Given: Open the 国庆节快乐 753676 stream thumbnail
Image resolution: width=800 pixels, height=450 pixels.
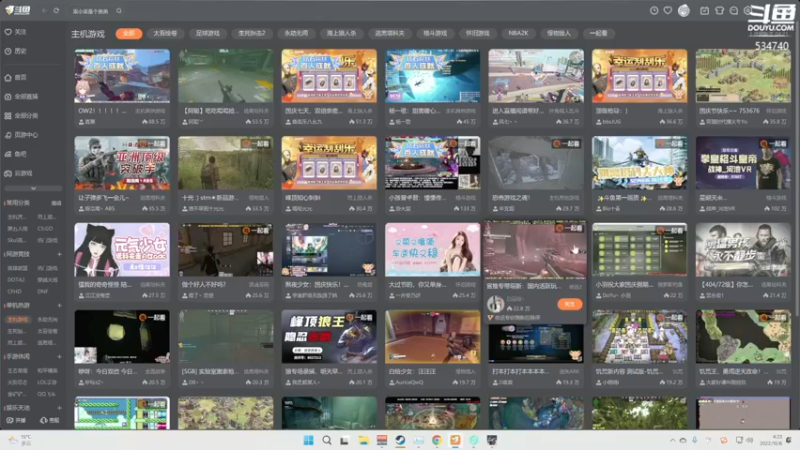Looking at the screenshot, I should tap(743, 76).
